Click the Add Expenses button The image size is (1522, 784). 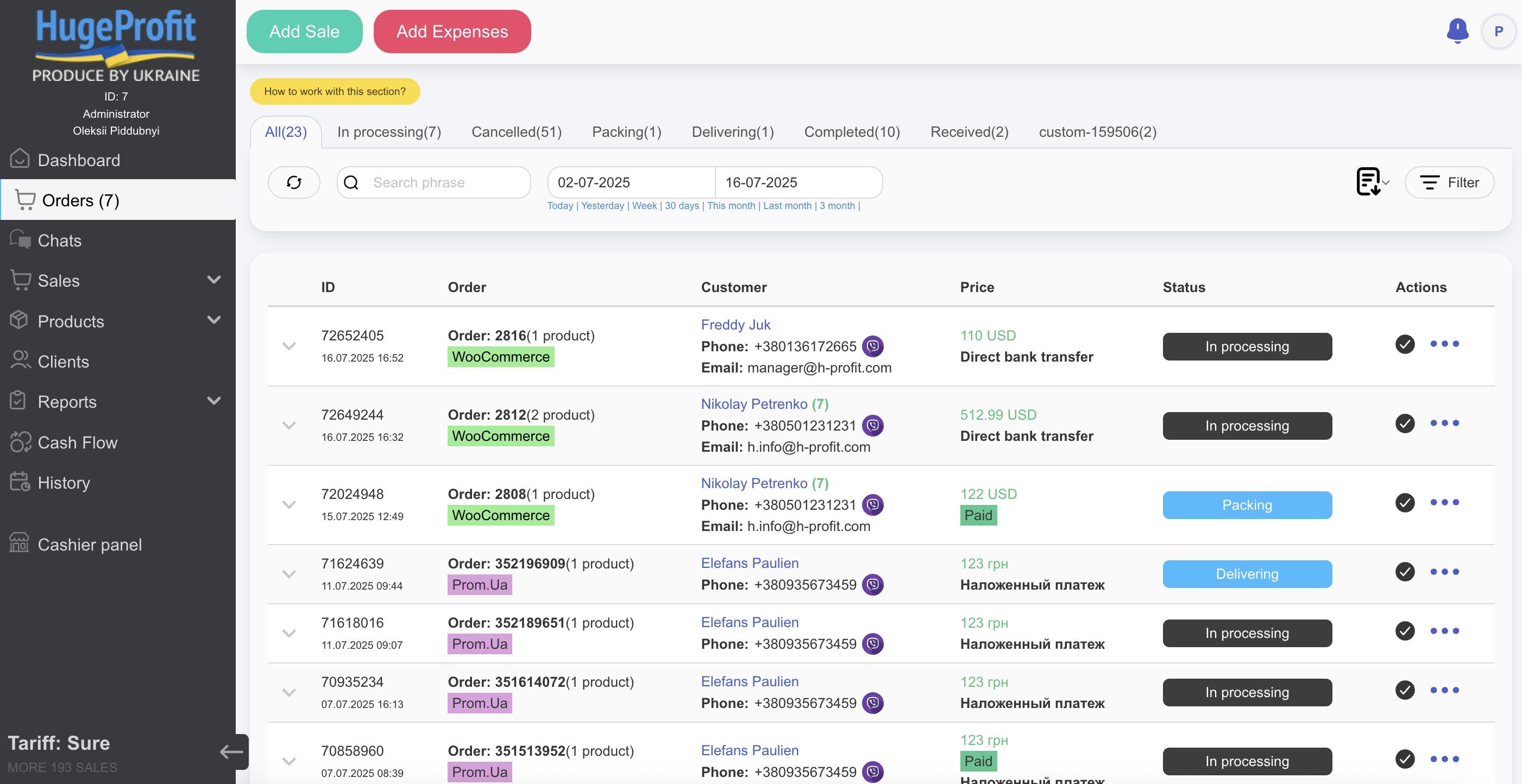(x=452, y=31)
